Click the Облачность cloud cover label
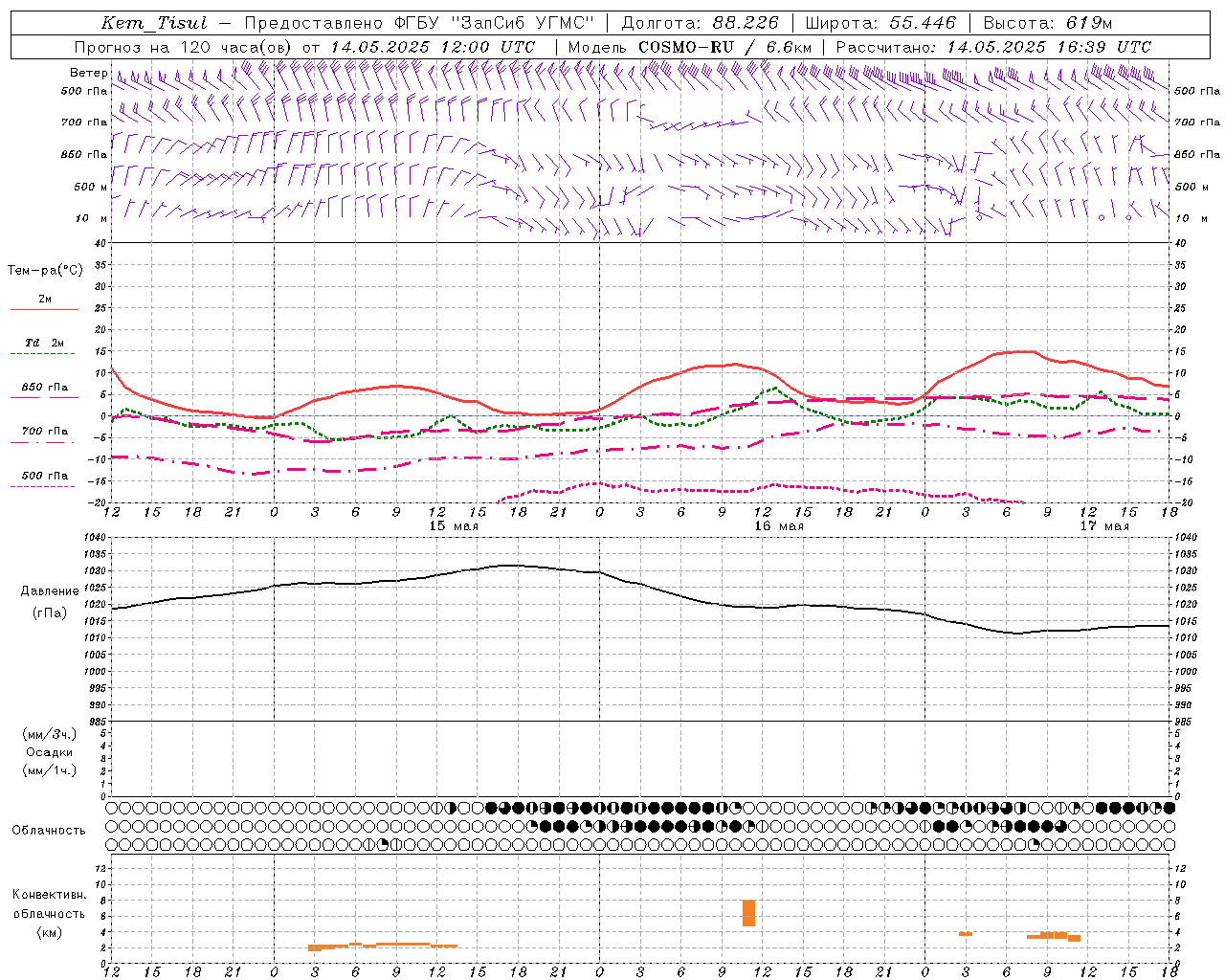Viewport: 1225px width, 980px height. click(49, 830)
